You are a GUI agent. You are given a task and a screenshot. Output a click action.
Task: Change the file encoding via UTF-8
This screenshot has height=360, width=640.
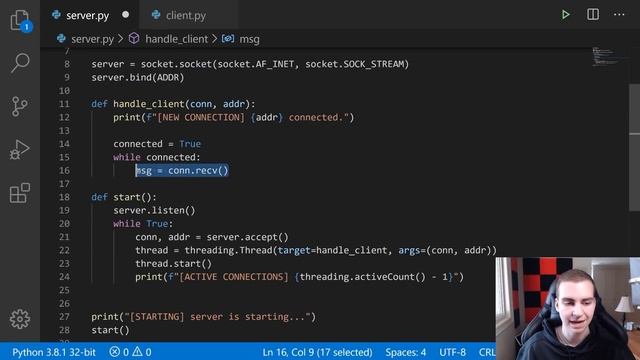pyautogui.click(x=452, y=352)
